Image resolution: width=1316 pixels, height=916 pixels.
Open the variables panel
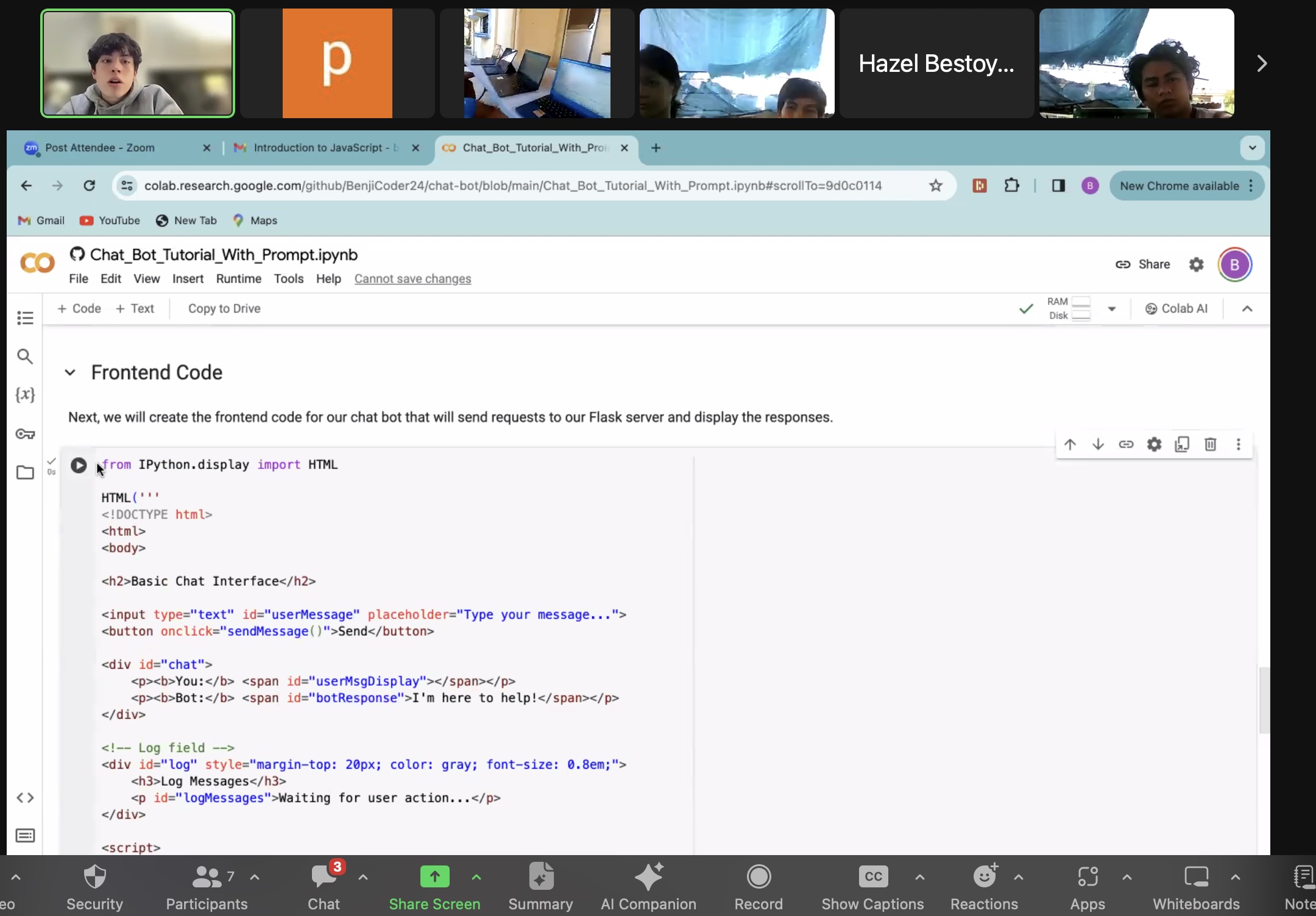click(25, 395)
